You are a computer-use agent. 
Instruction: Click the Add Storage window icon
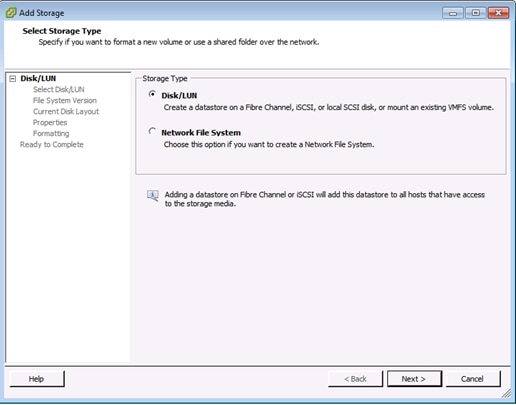pos(11,13)
